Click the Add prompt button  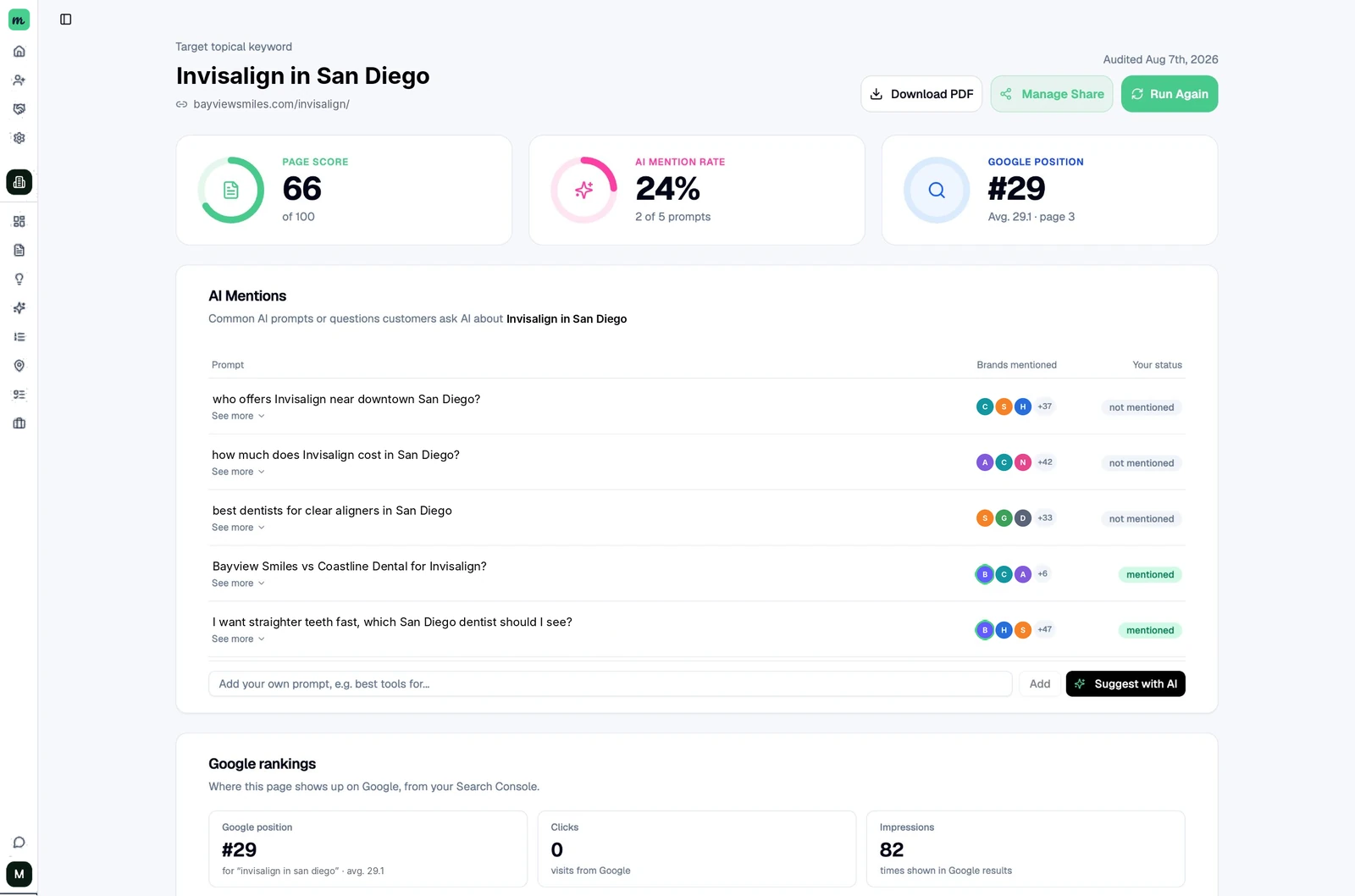tap(1040, 684)
